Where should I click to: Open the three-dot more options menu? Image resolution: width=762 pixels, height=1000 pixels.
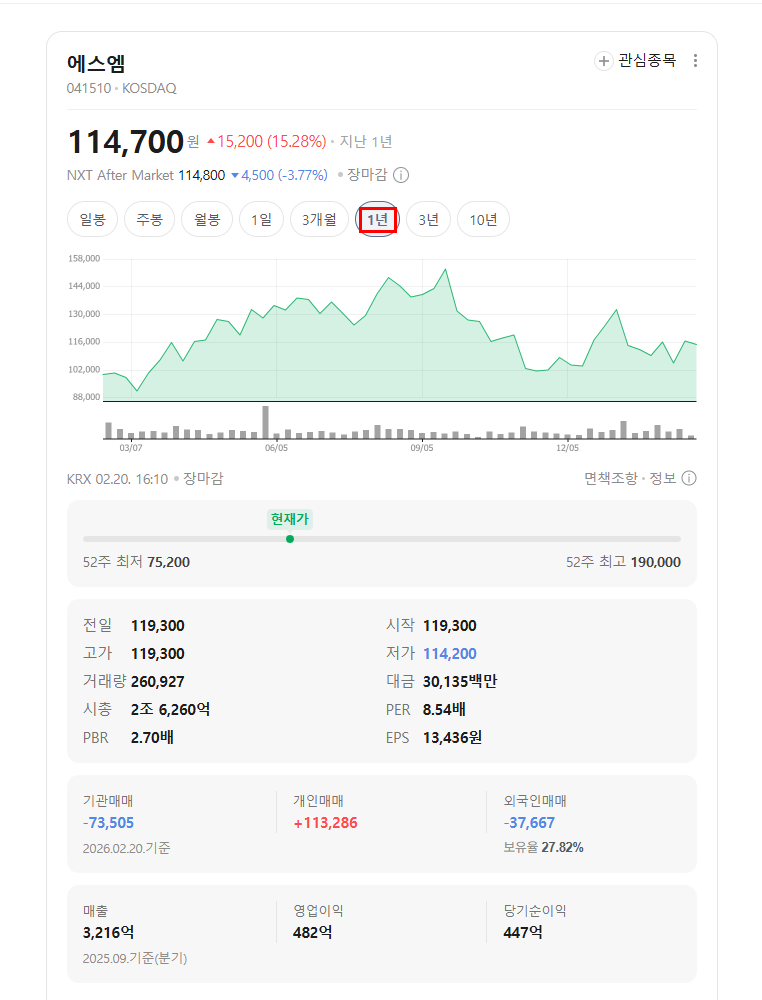tap(695, 61)
